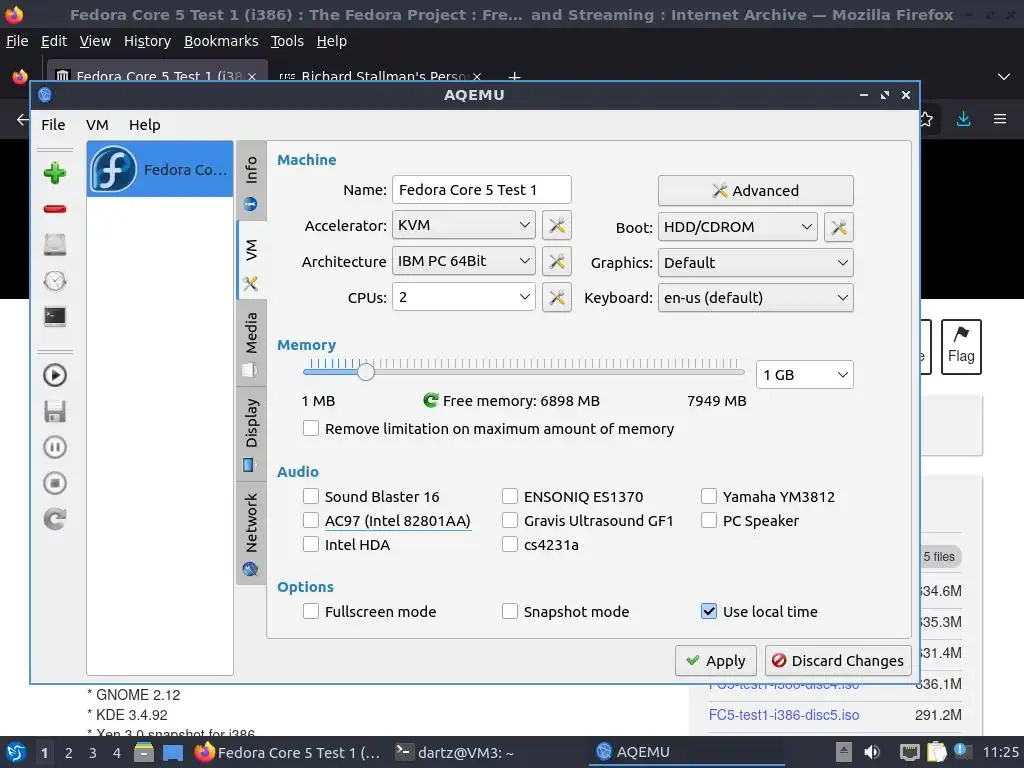This screenshot has height=768, width=1024.
Task: Open the Architecture IBM PC 64Bit dropdown
Action: (x=464, y=261)
